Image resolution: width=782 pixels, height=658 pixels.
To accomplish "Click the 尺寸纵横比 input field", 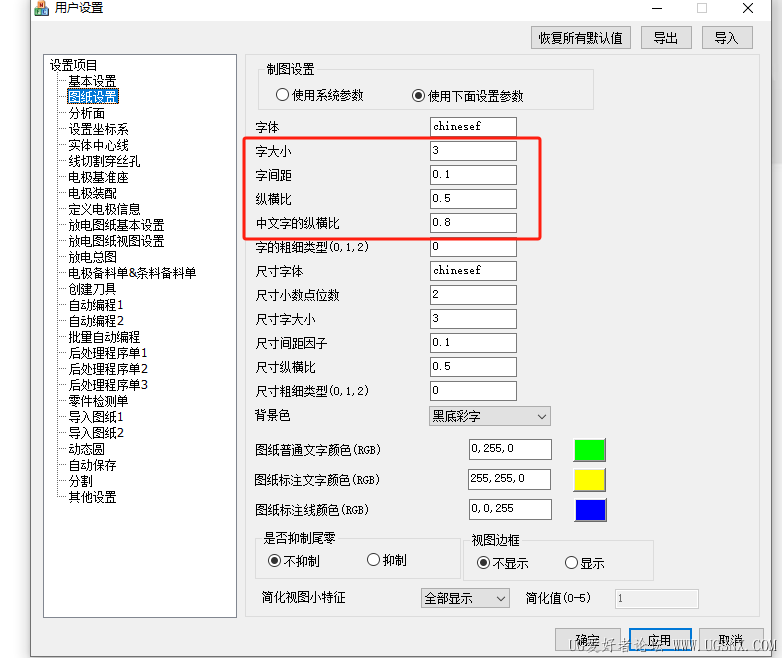I will (x=473, y=366).
